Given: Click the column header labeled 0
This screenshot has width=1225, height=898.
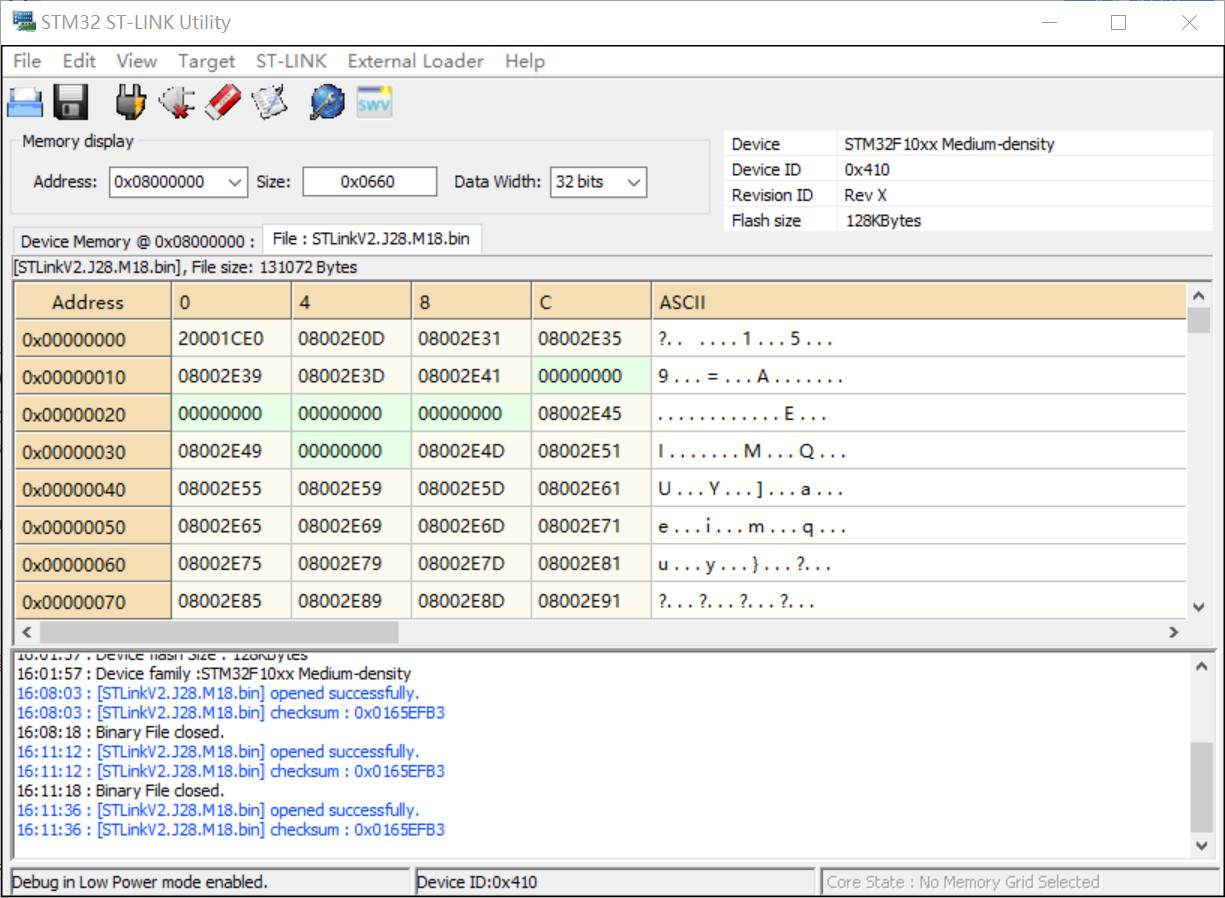Looking at the screenshot, I should point(232,302).
